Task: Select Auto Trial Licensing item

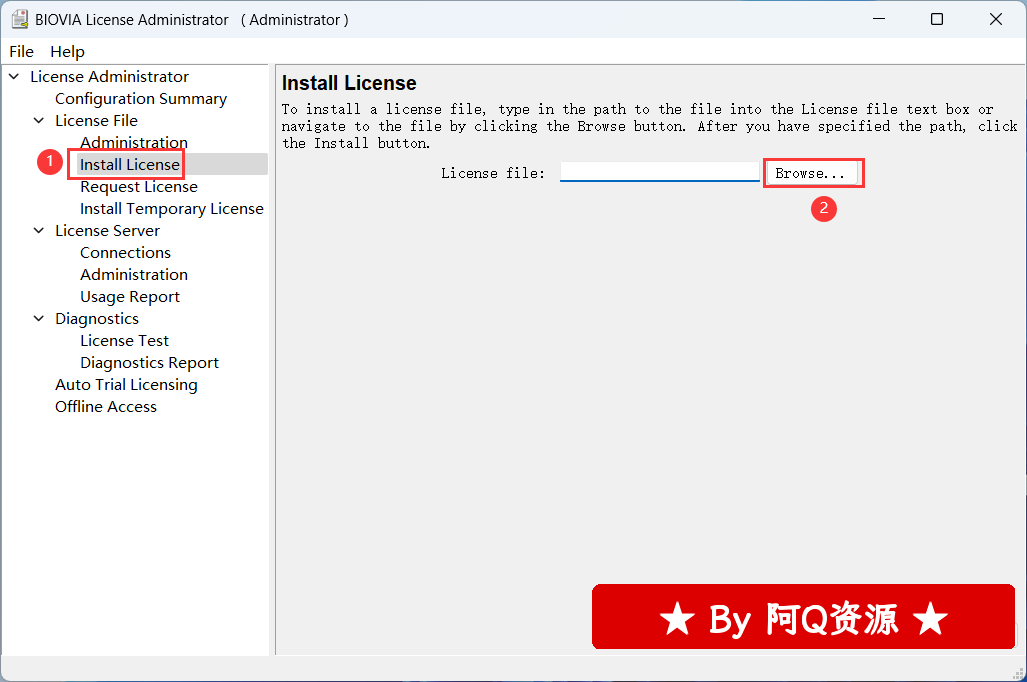Action: coord(126,385)
